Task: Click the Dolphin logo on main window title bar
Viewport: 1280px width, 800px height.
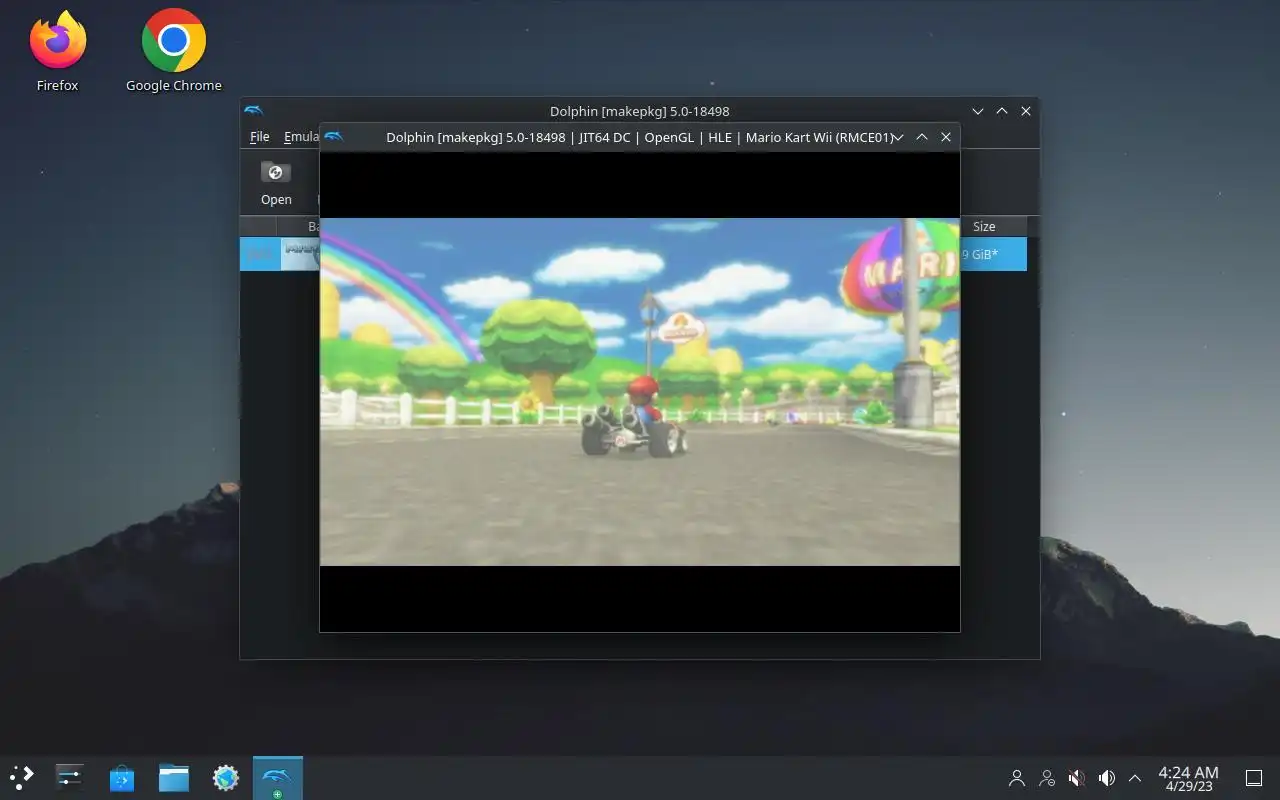Action: point(253,111)
